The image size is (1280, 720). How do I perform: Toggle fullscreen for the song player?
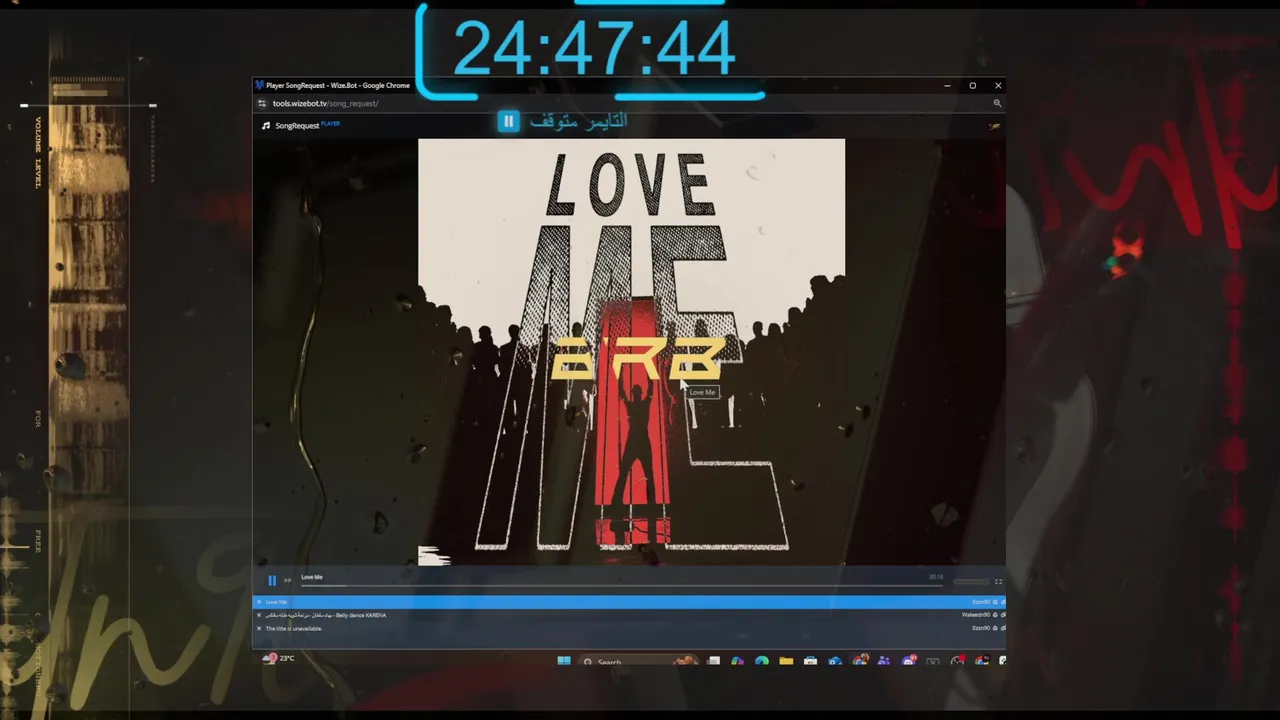[x=998, y=581]
